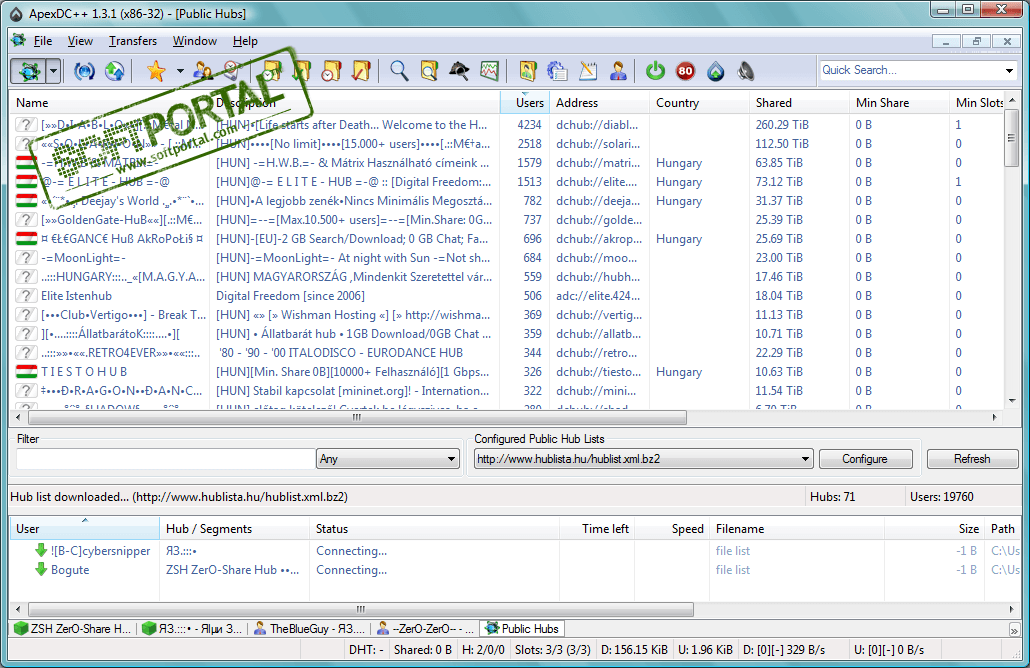Sort hub list by Users column header
Screen dimensions: 1030x668
click(523, 102)
